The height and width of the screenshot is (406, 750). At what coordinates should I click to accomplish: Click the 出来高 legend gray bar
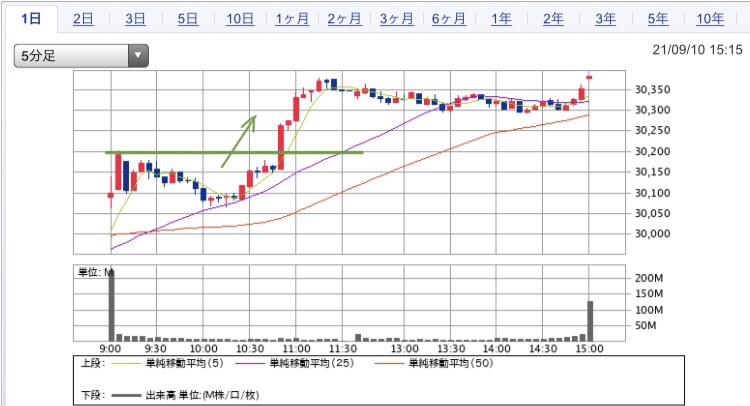pos(126,395)
